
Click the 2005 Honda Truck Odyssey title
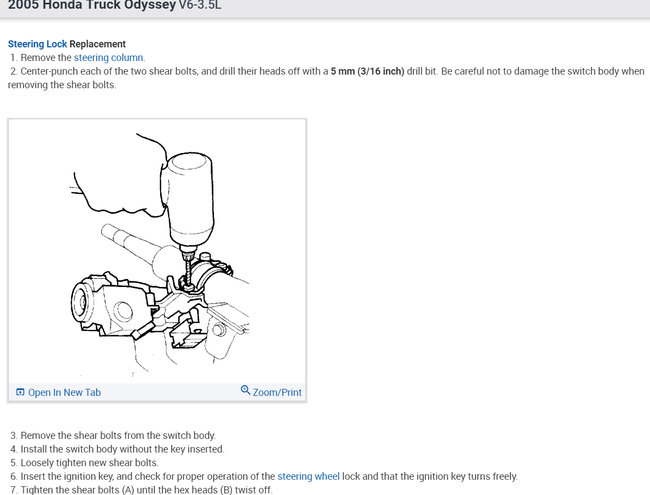point(92,5)
